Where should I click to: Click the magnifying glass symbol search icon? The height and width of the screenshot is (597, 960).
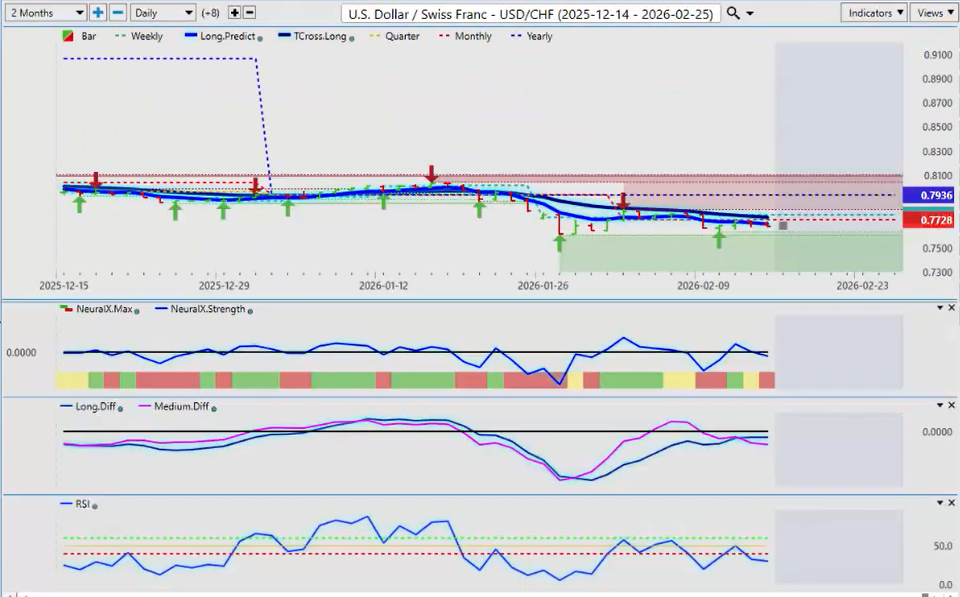(734, 13)
